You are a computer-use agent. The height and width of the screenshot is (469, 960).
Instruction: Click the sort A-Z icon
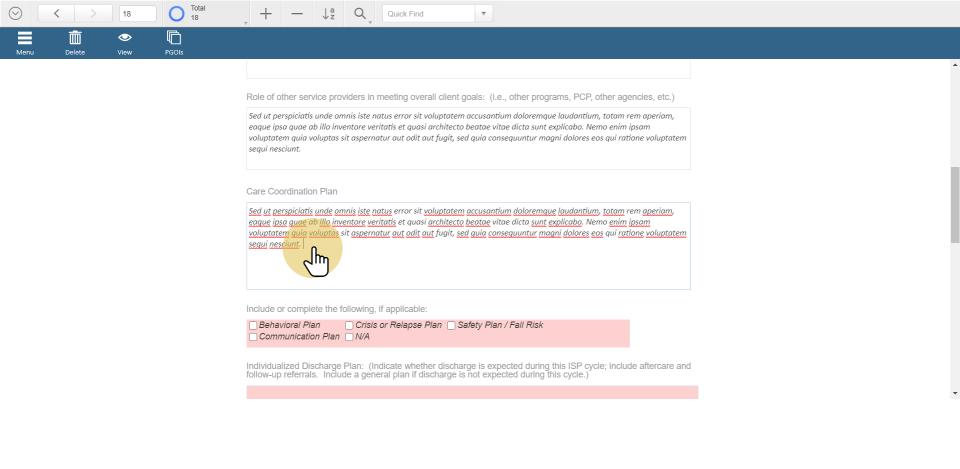pos(329,14)
